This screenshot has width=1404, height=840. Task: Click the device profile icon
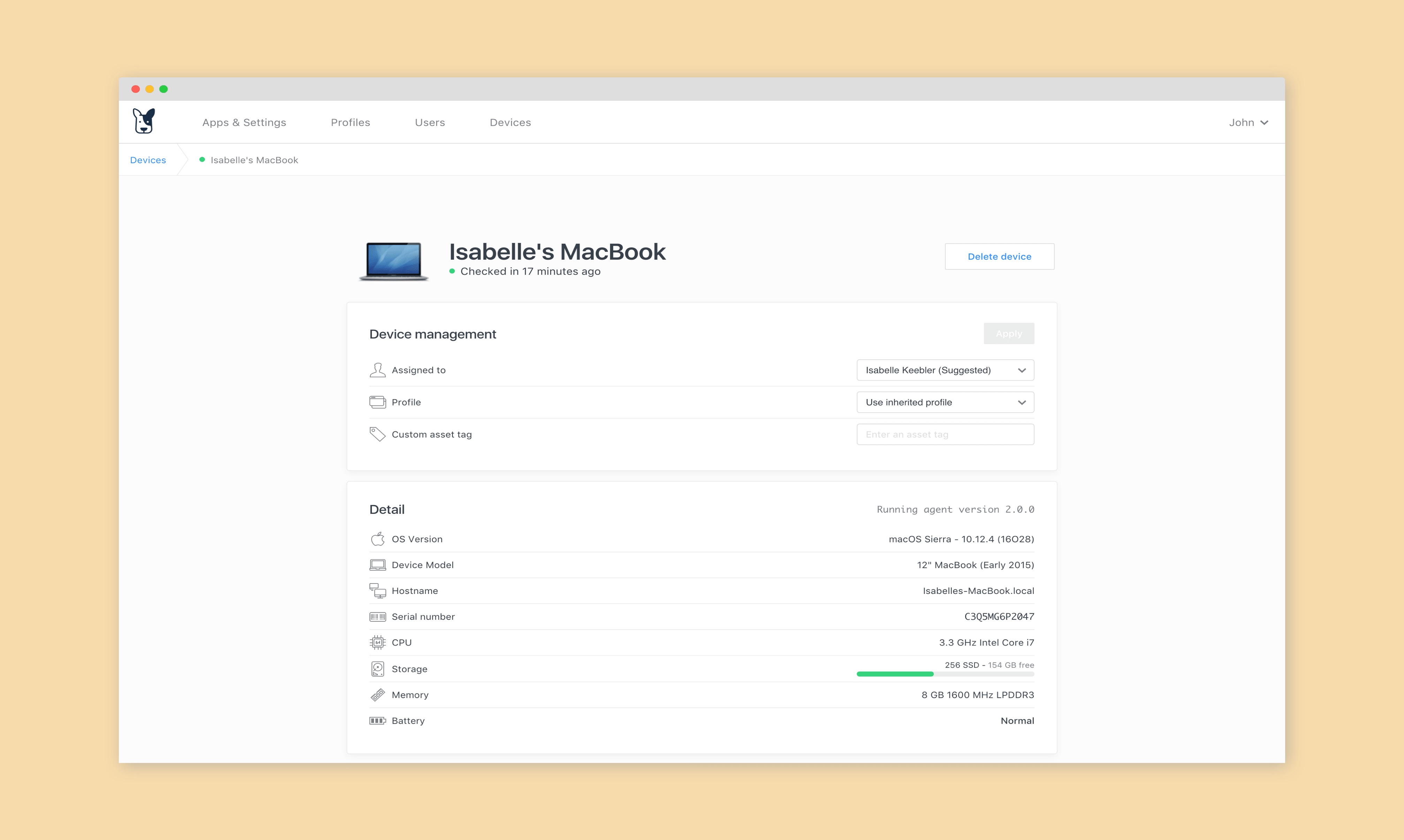tap(377, 402)
